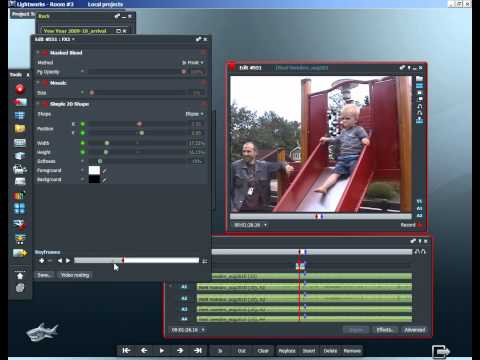Click the Clear marks button

pos(263,351)
